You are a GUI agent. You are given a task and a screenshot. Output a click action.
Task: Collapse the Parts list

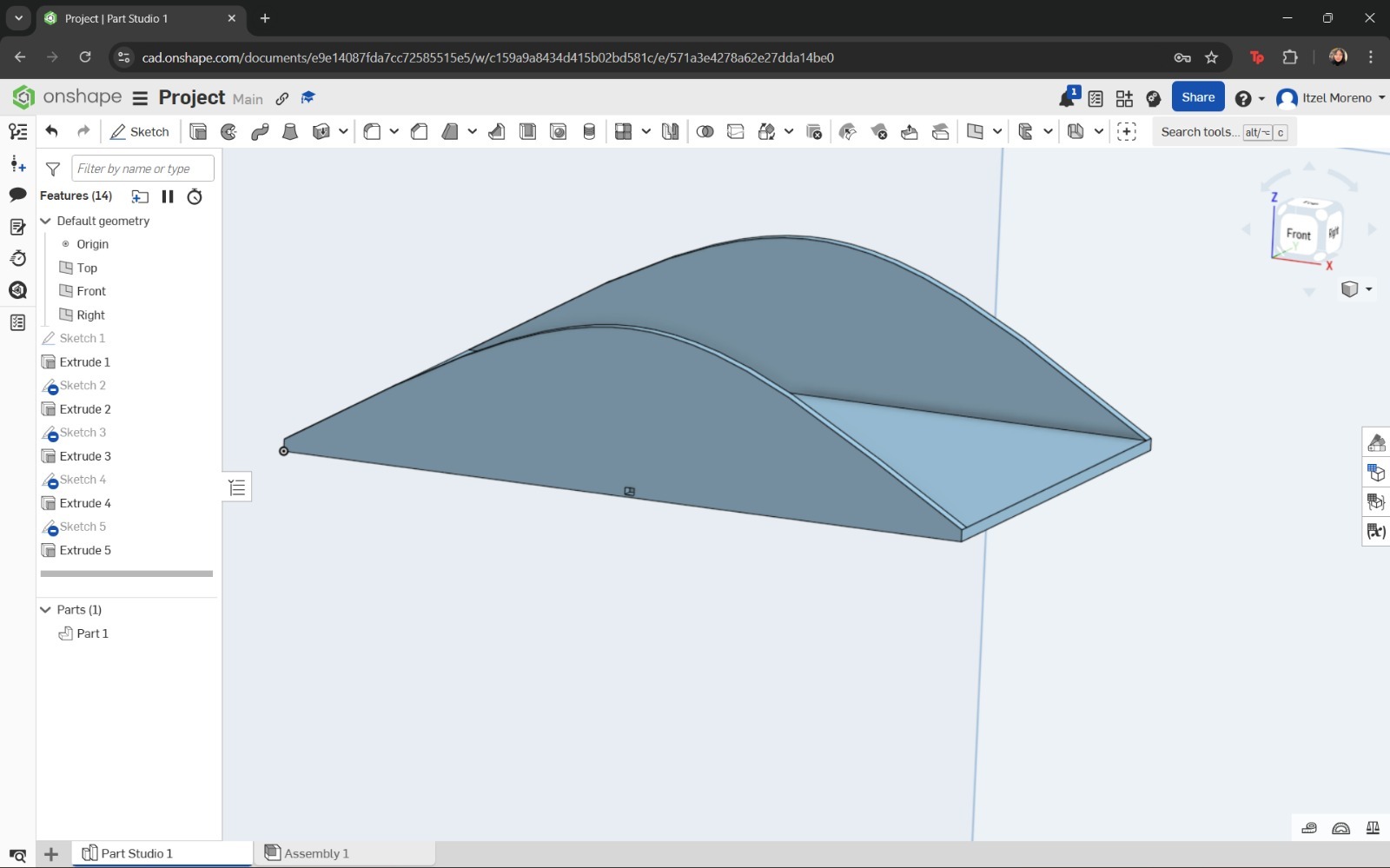tap(45, 609)
